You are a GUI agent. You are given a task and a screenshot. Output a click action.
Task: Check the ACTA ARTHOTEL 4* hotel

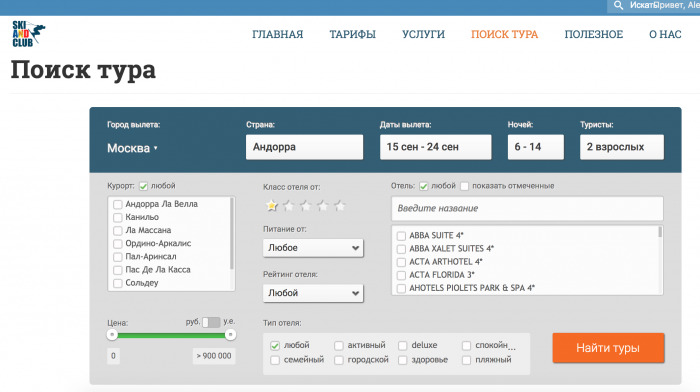pyautogui.click(x=401, y=262)
